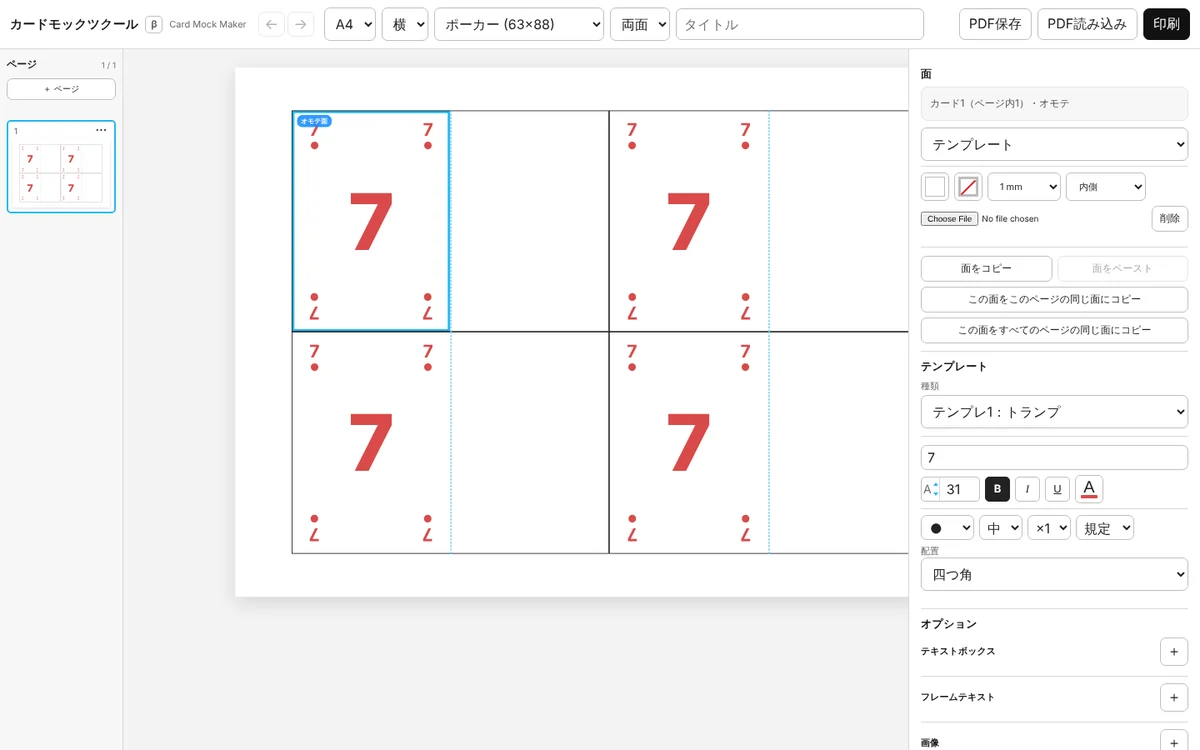Select the page 1 thumbnail
This screenshot has height=750, width=1200.
point(61,167)
